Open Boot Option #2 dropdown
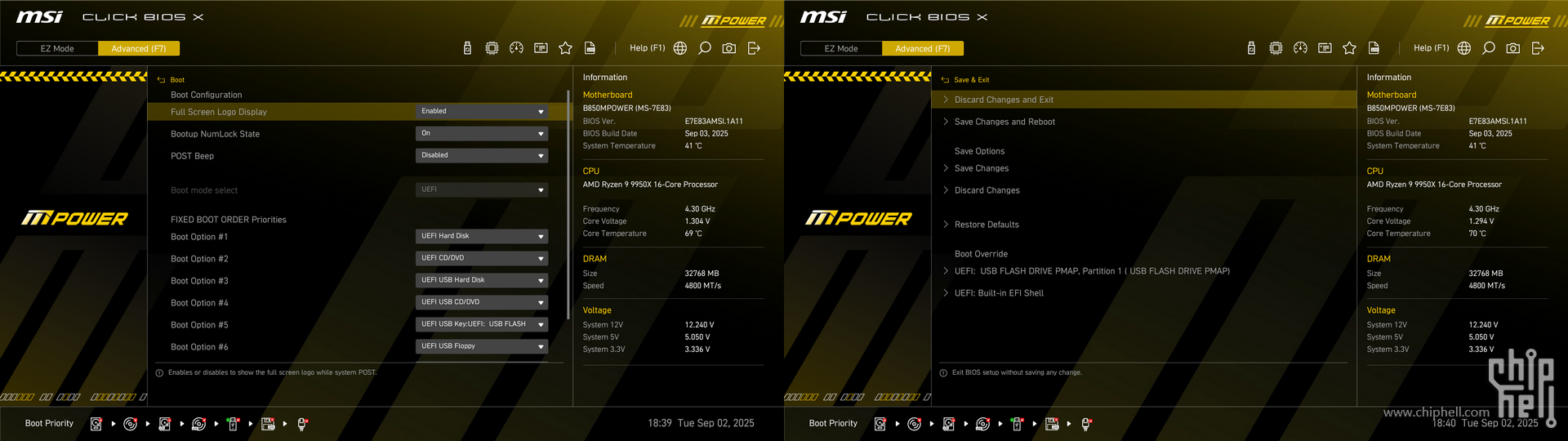Image resolution: width=1568 pixels, height=441 pixels. coord(482,258)
